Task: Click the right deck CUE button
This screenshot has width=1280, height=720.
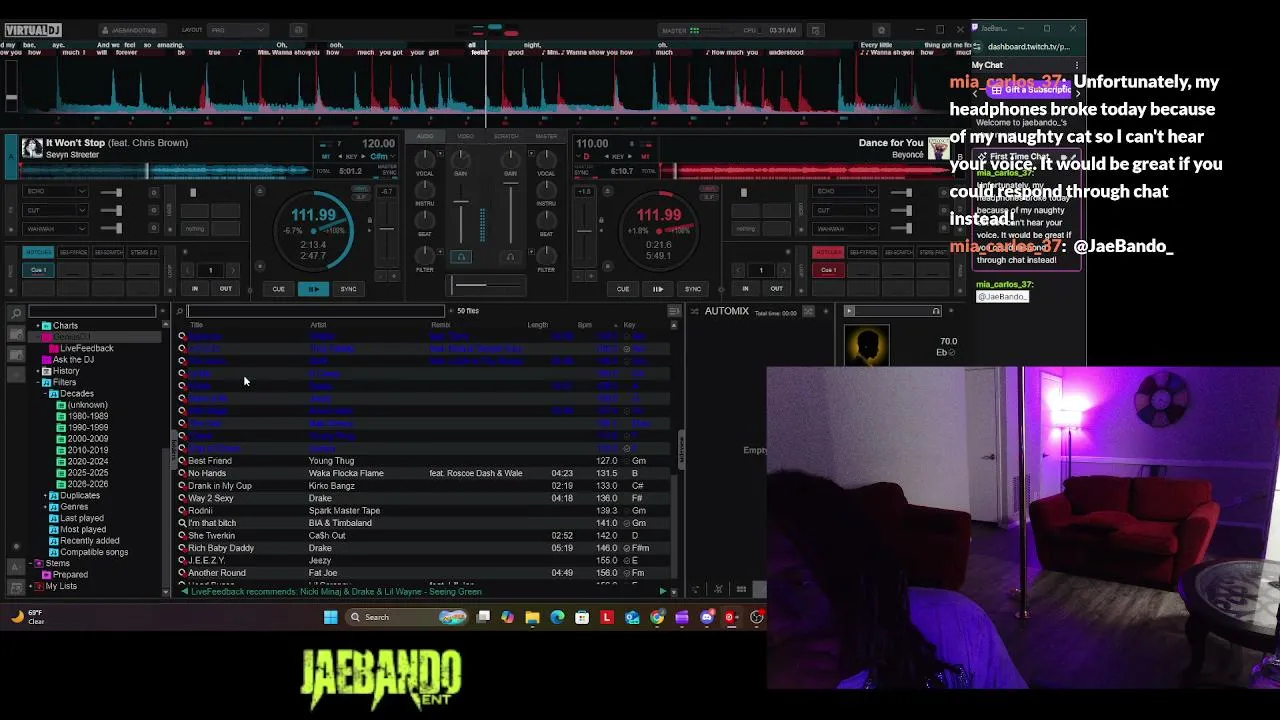Action: pos(623,289)
